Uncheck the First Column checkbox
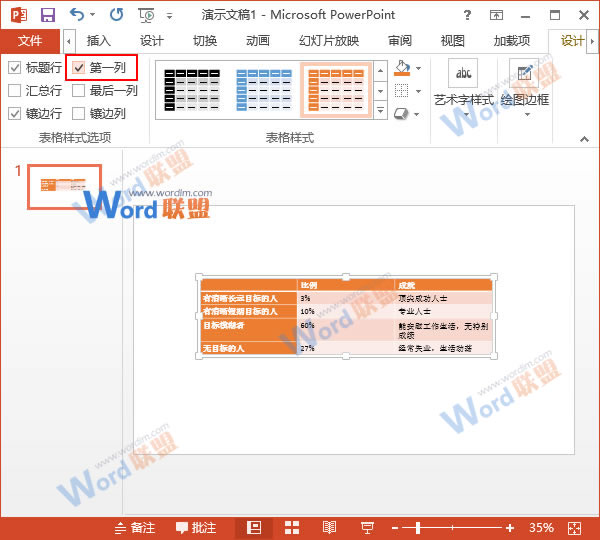 tap(79, 68)
